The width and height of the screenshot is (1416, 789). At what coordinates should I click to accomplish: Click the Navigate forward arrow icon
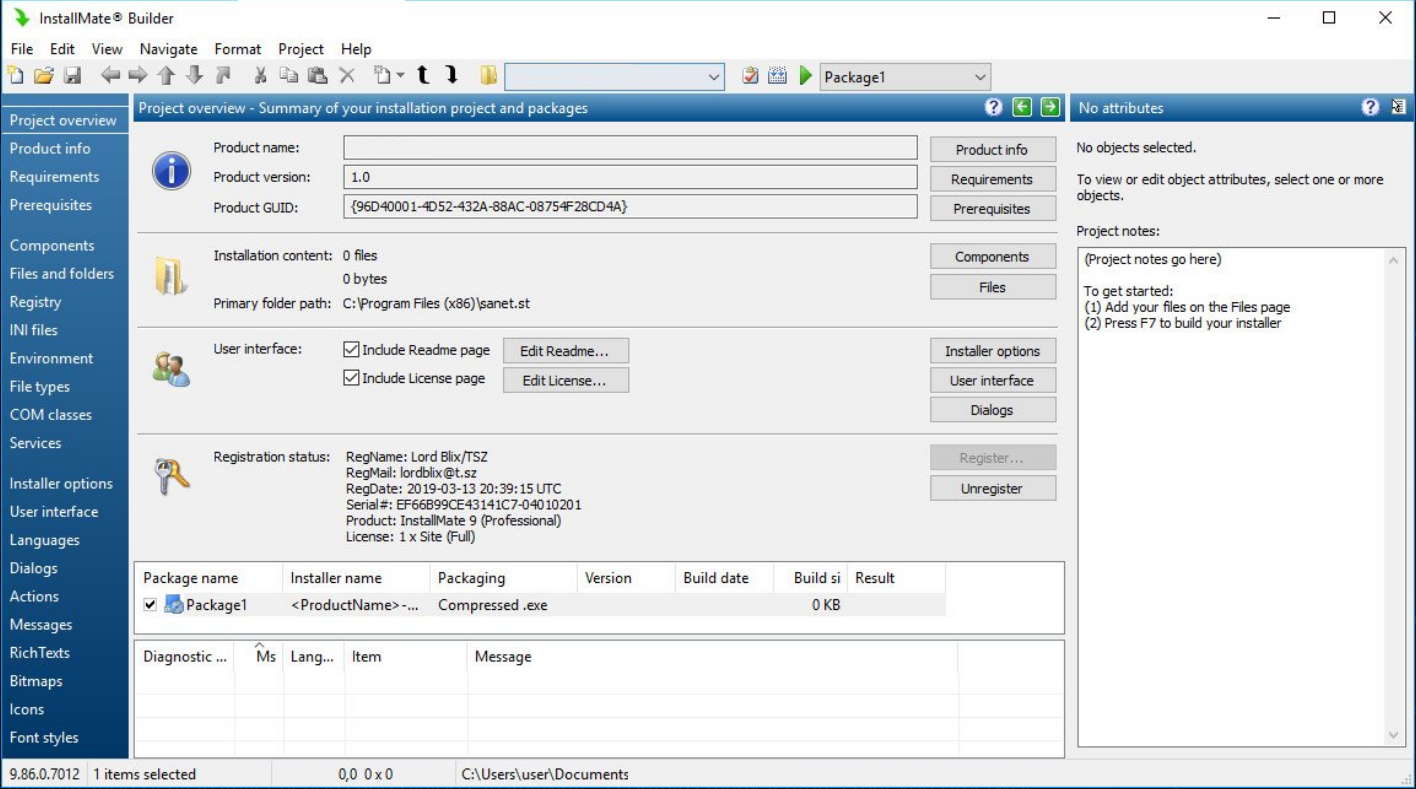click(x=139, y=76)
